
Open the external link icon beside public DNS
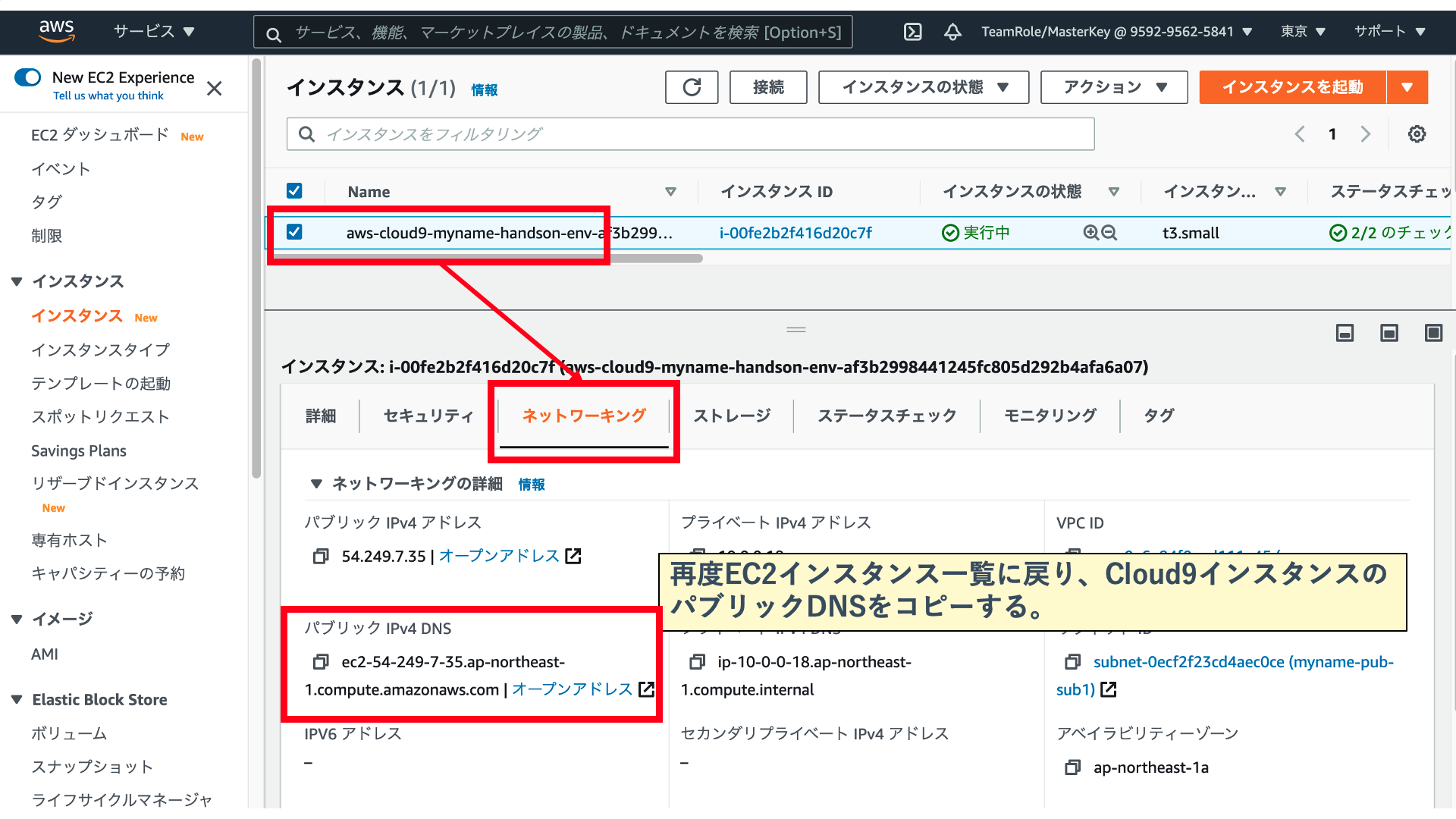[x=646, y=689]
